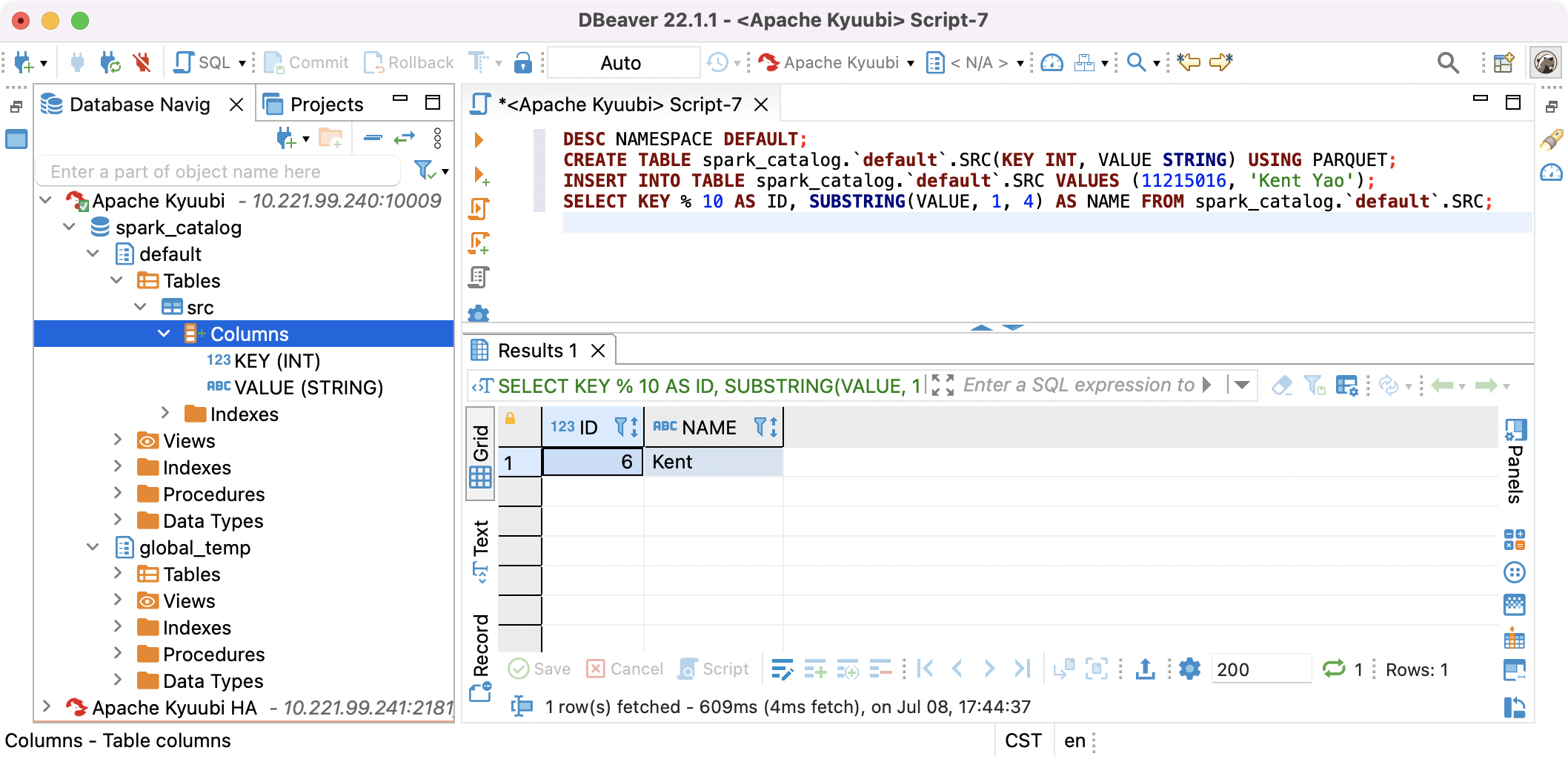
Task: Select the VALUE (STRING) column
Action: [295, 387]
